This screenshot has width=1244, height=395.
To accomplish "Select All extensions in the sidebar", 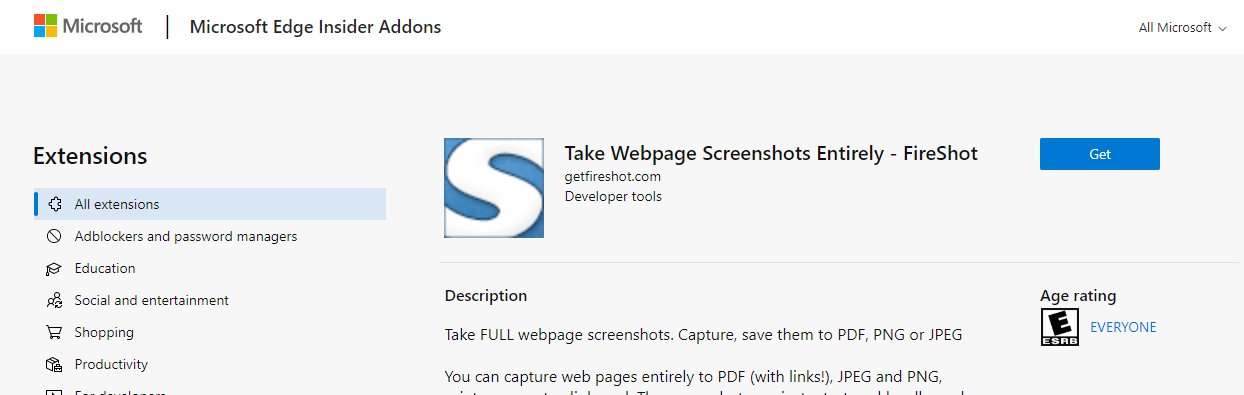I will (x=210, y=204).
